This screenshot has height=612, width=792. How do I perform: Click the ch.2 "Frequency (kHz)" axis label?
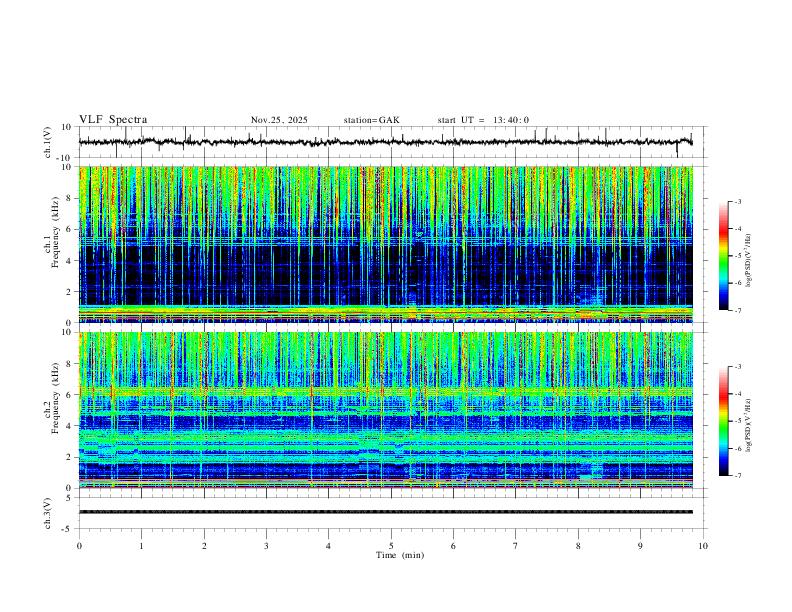point(56,398)
